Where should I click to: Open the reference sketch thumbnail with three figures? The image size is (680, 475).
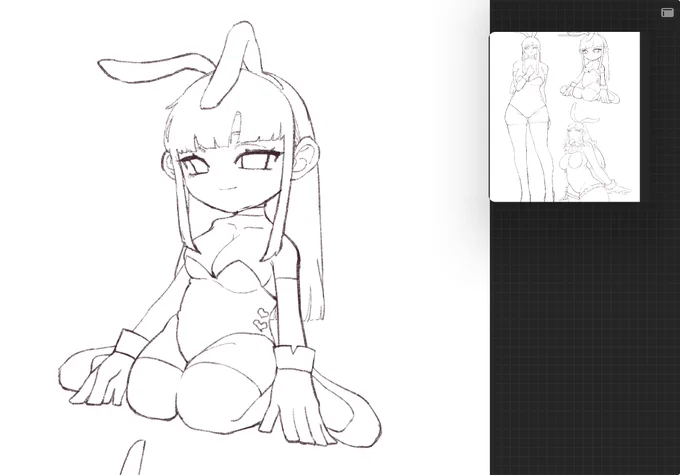point(565,117)
